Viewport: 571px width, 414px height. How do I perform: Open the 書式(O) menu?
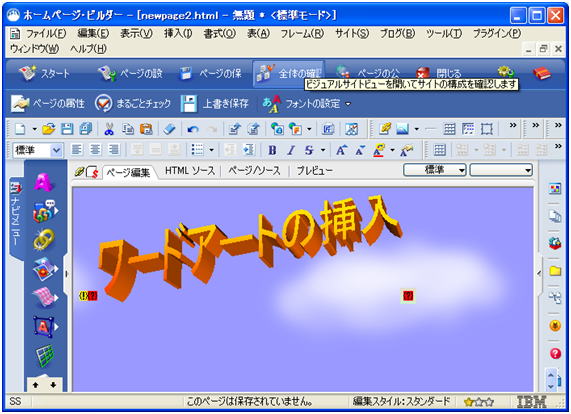coord(220,33)
